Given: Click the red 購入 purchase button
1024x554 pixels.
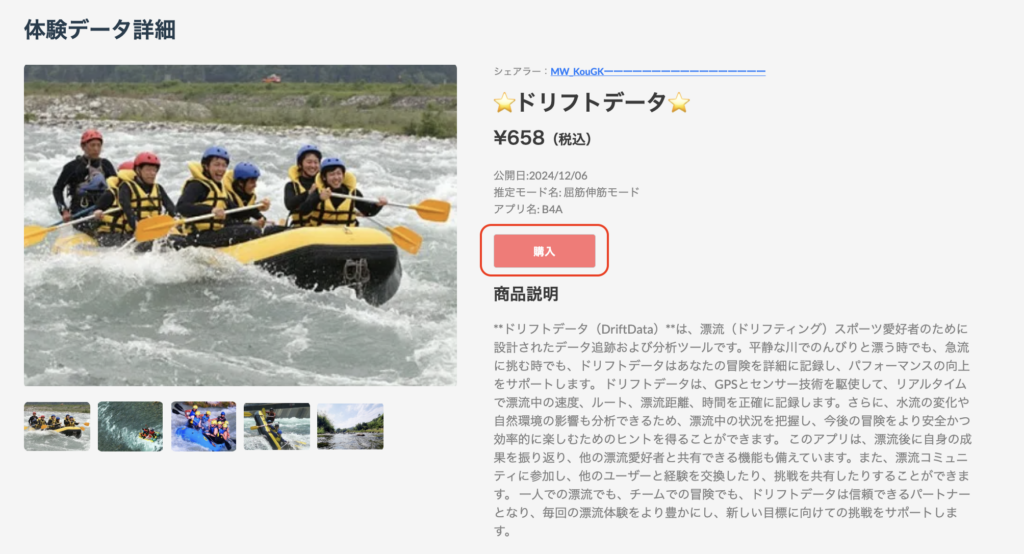Looking at the screenshot, I should 544,251.
